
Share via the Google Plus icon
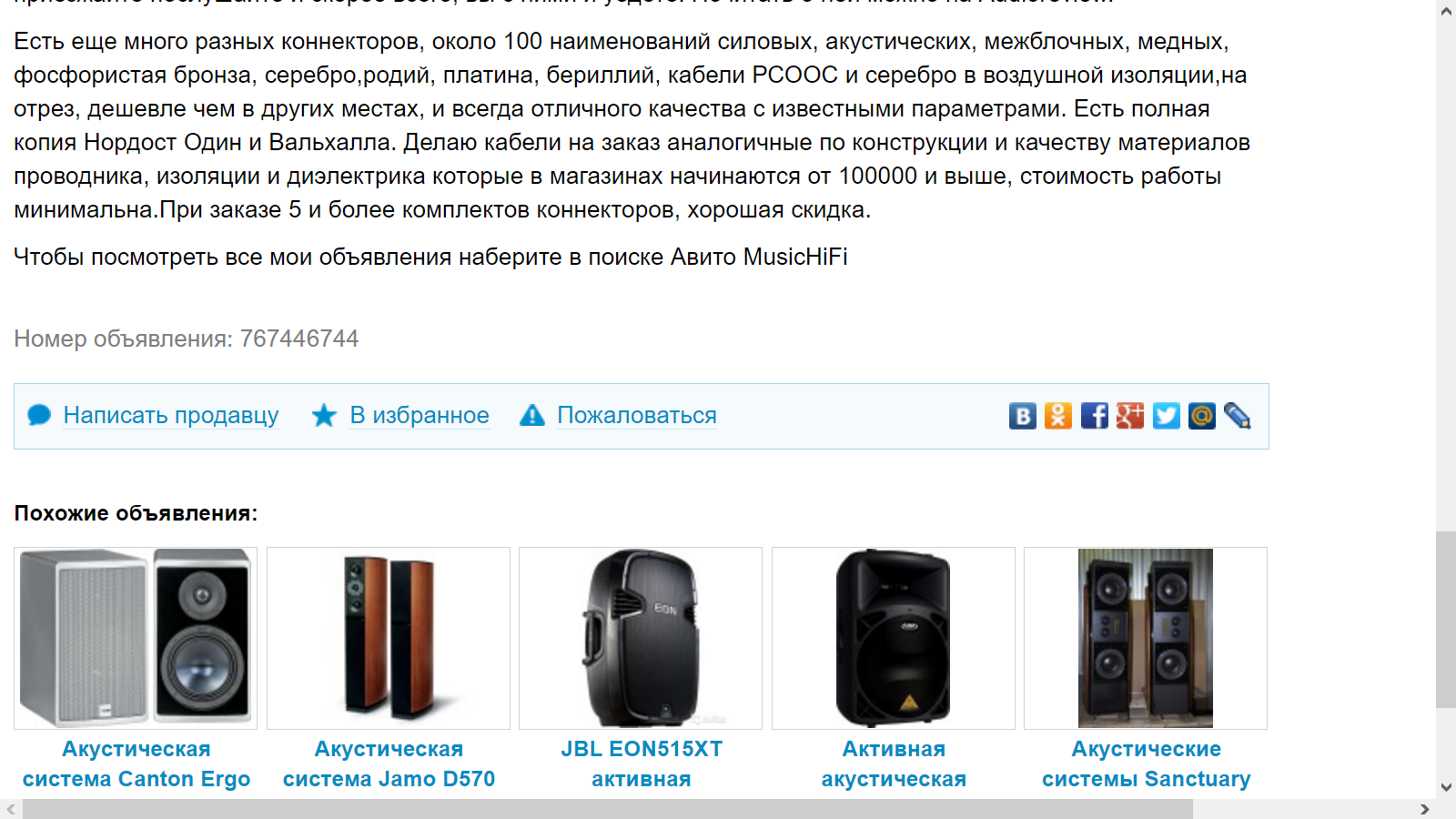(x=1129, y=416)
